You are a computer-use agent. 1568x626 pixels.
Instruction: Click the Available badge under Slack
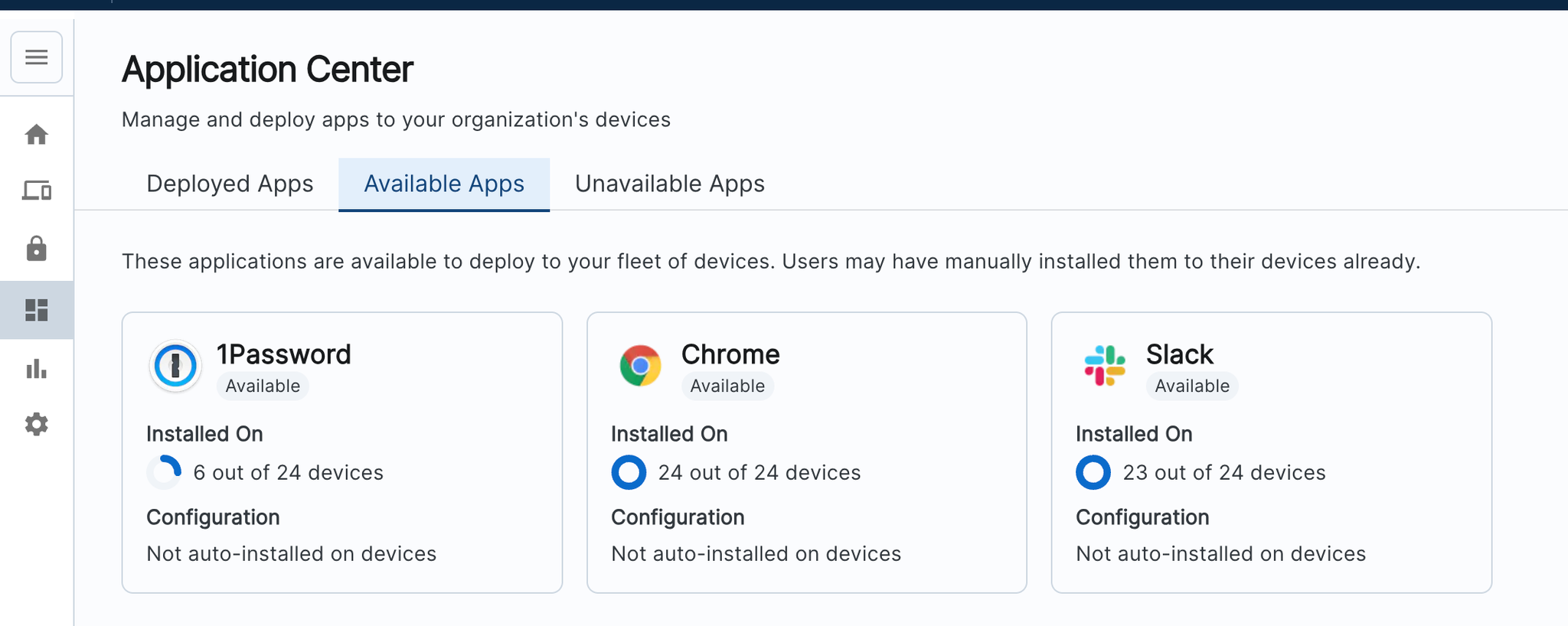(x=1192, y=386)
